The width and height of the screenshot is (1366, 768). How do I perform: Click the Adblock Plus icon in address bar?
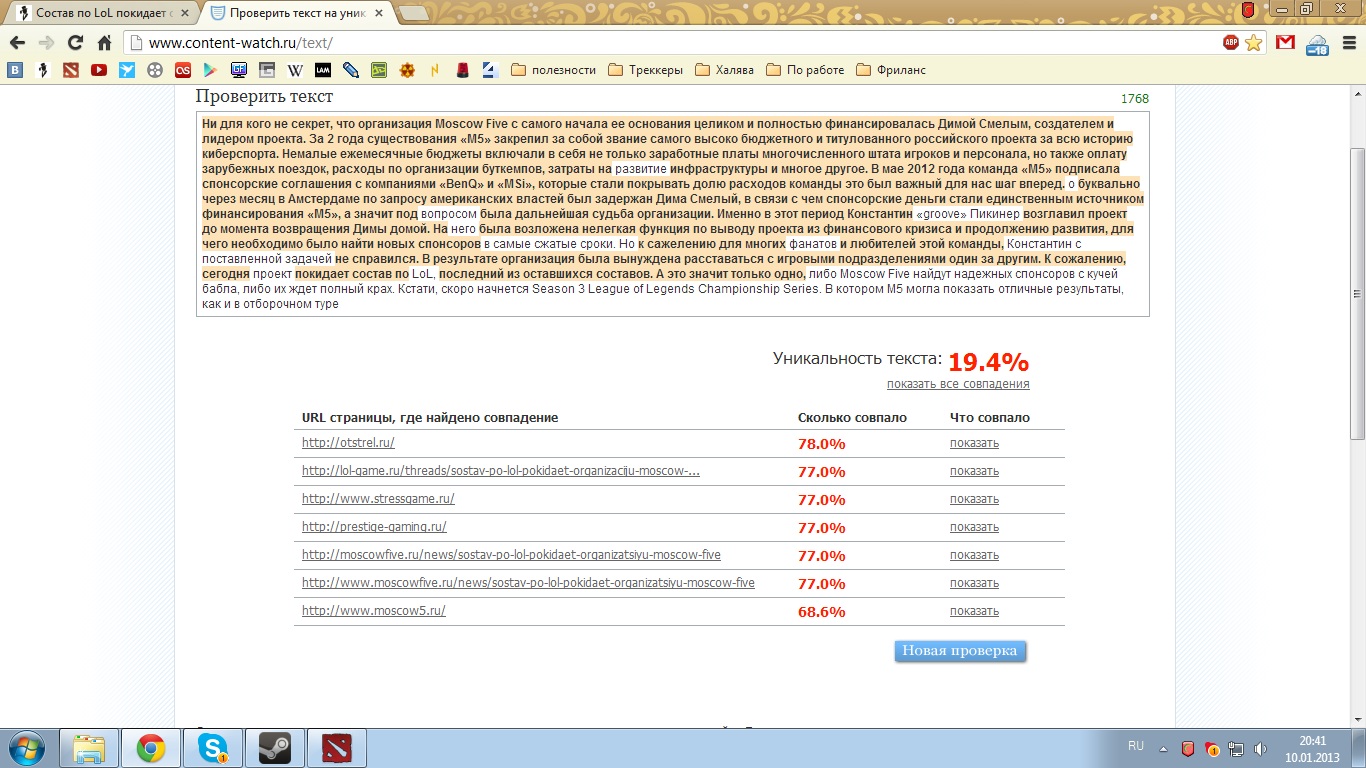coord(1230,43)
